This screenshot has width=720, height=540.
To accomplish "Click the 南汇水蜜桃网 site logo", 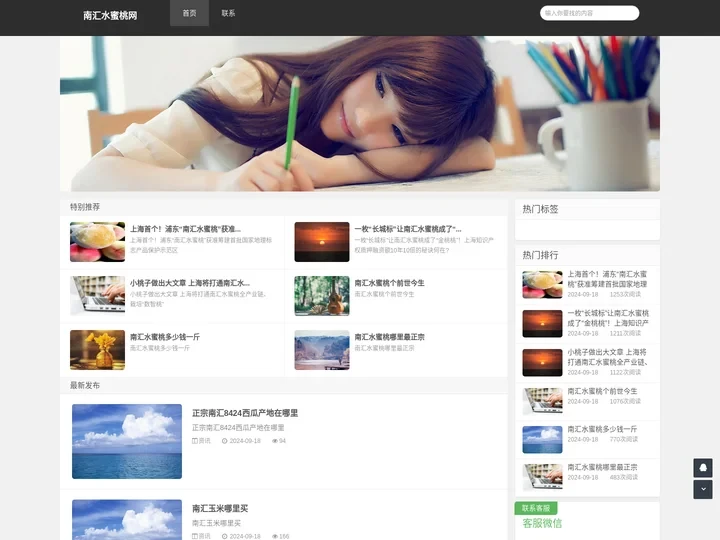I will coord(110,15).
